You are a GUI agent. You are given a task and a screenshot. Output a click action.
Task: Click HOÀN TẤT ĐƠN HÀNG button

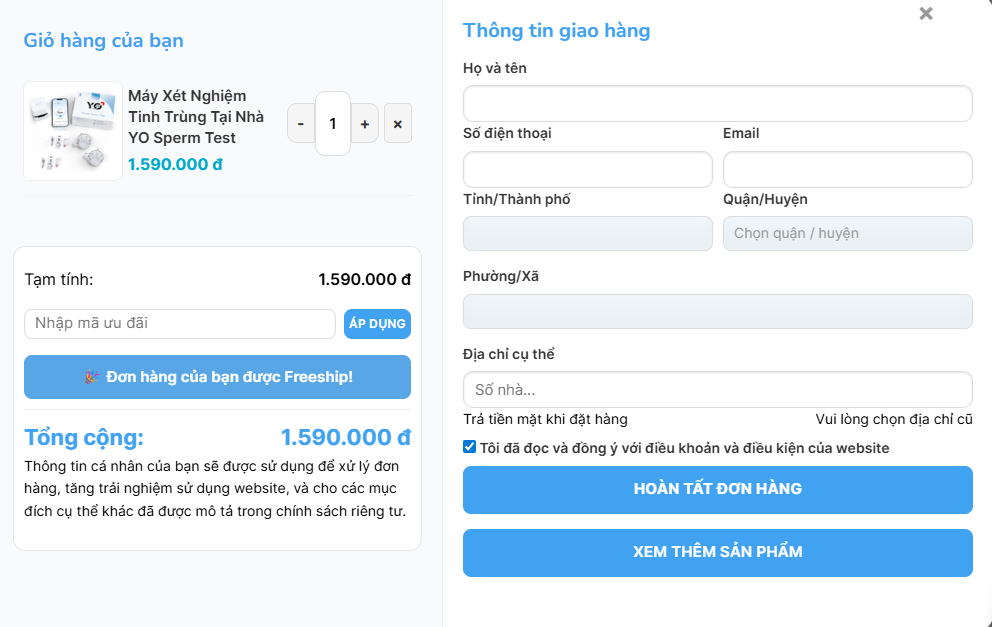pos(717,490)
